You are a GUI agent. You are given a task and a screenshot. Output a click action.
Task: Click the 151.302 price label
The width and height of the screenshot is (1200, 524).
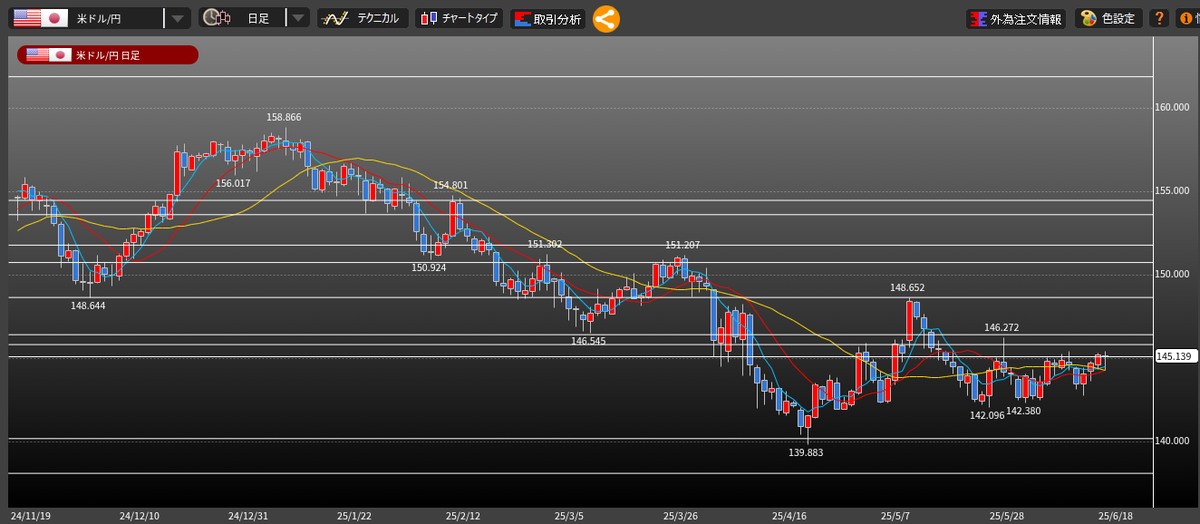(545, 244)
